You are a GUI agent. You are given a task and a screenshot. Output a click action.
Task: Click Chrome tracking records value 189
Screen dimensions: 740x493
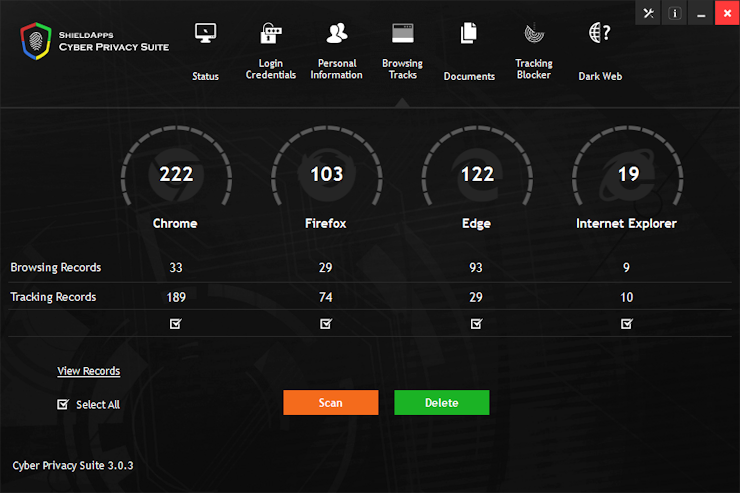click(176, 297)
